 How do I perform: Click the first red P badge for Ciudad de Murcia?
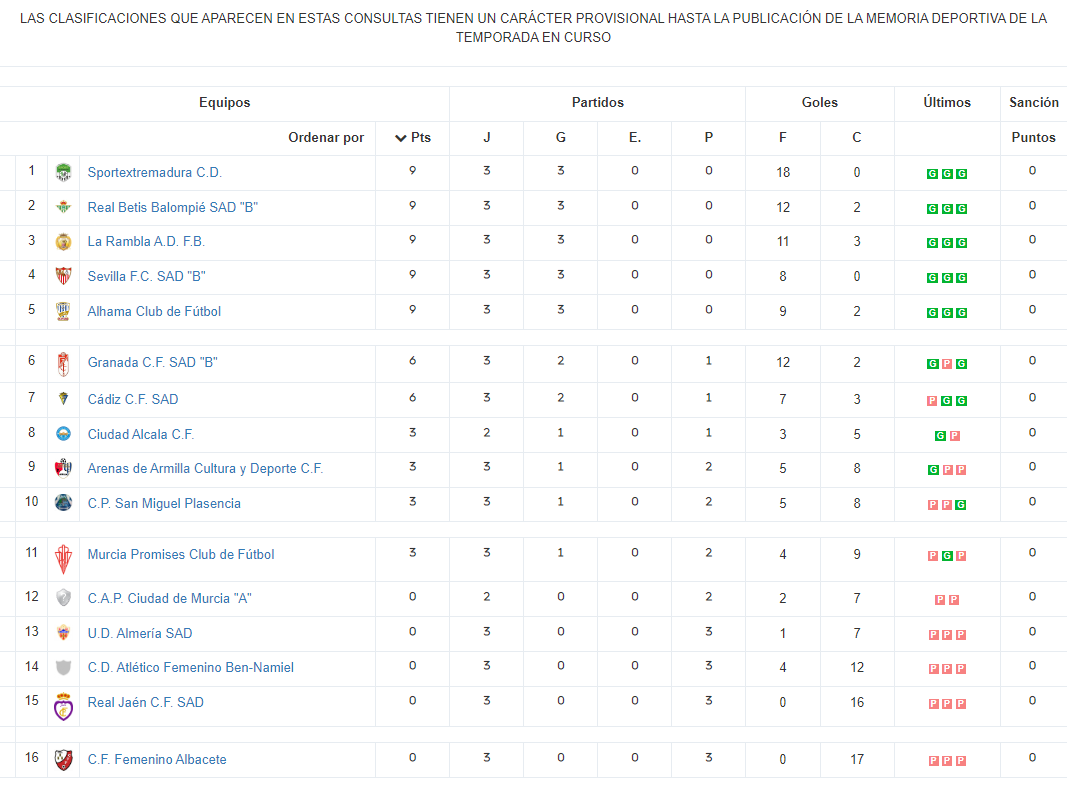940,600
